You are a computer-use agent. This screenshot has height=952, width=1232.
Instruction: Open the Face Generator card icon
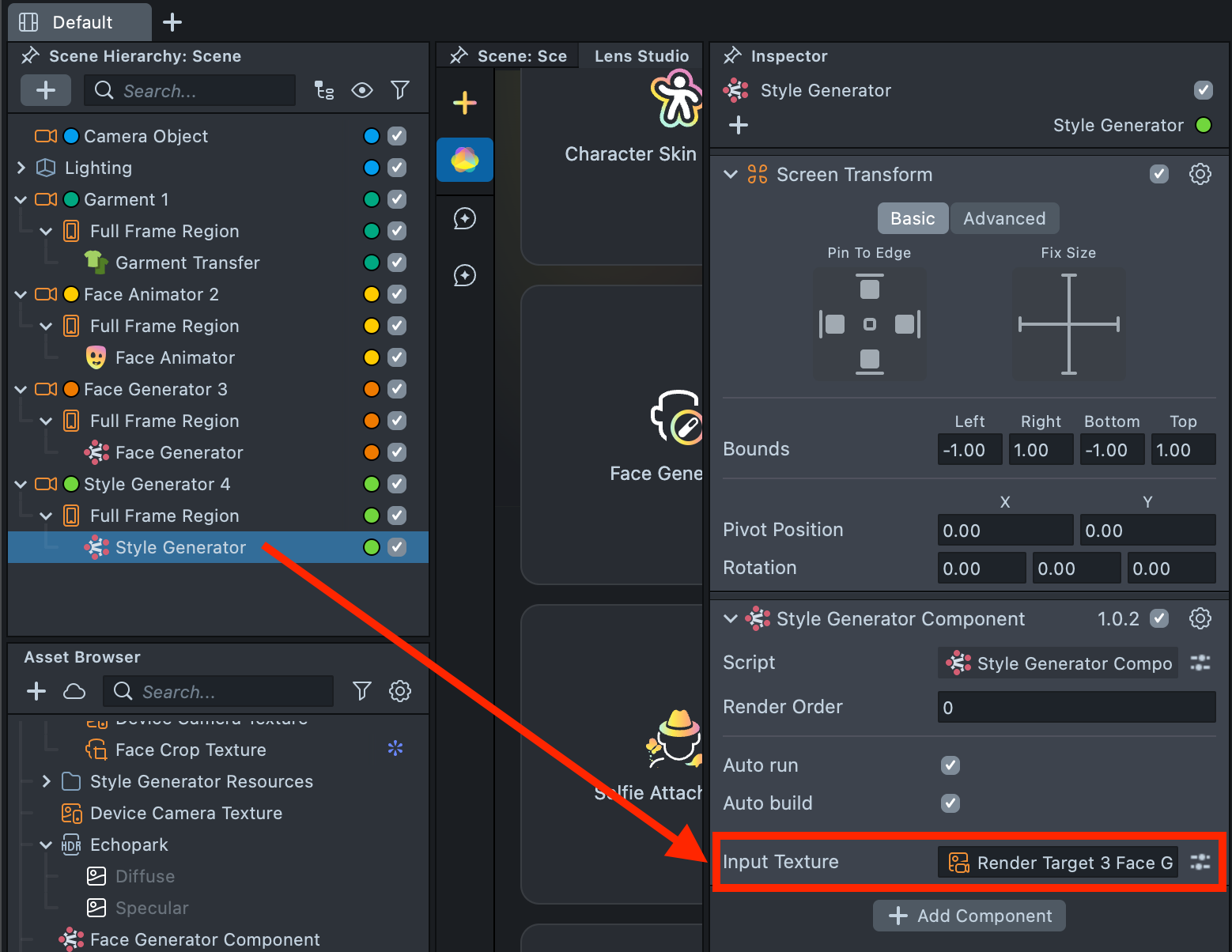(x=676, y=418)
